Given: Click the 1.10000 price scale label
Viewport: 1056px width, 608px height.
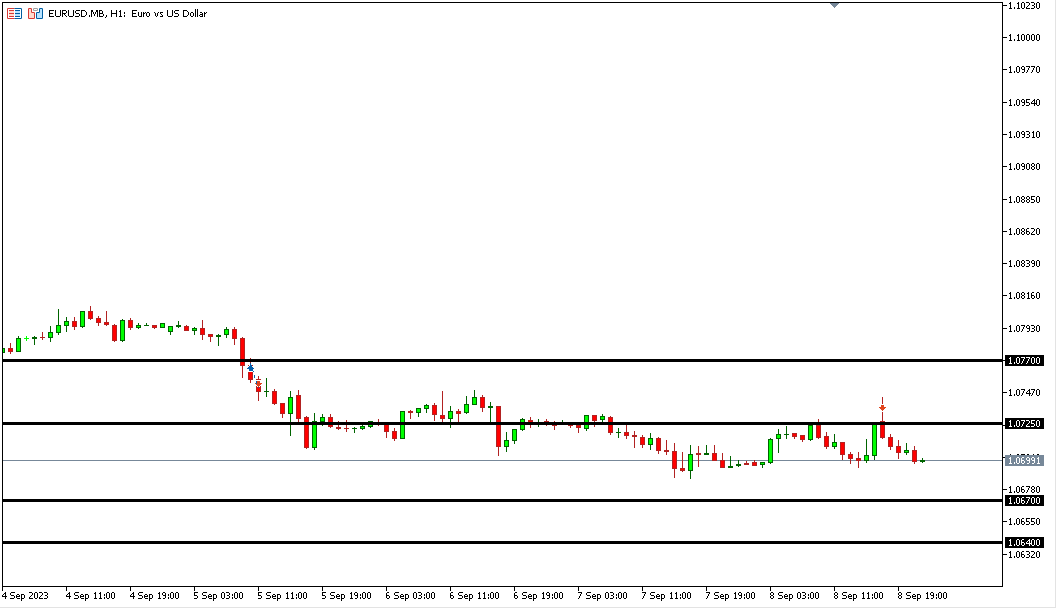Looking at the screenshot, I should (x=1024, y=38).
